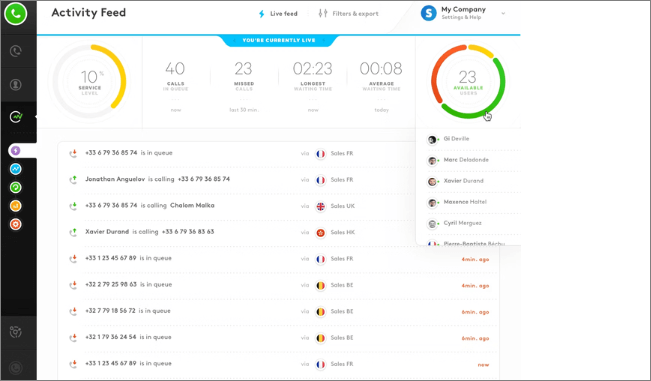Select the red settings sidebar icon
Image resolution: width=651 pixels, height=381 pixels.
pos(16,225)
